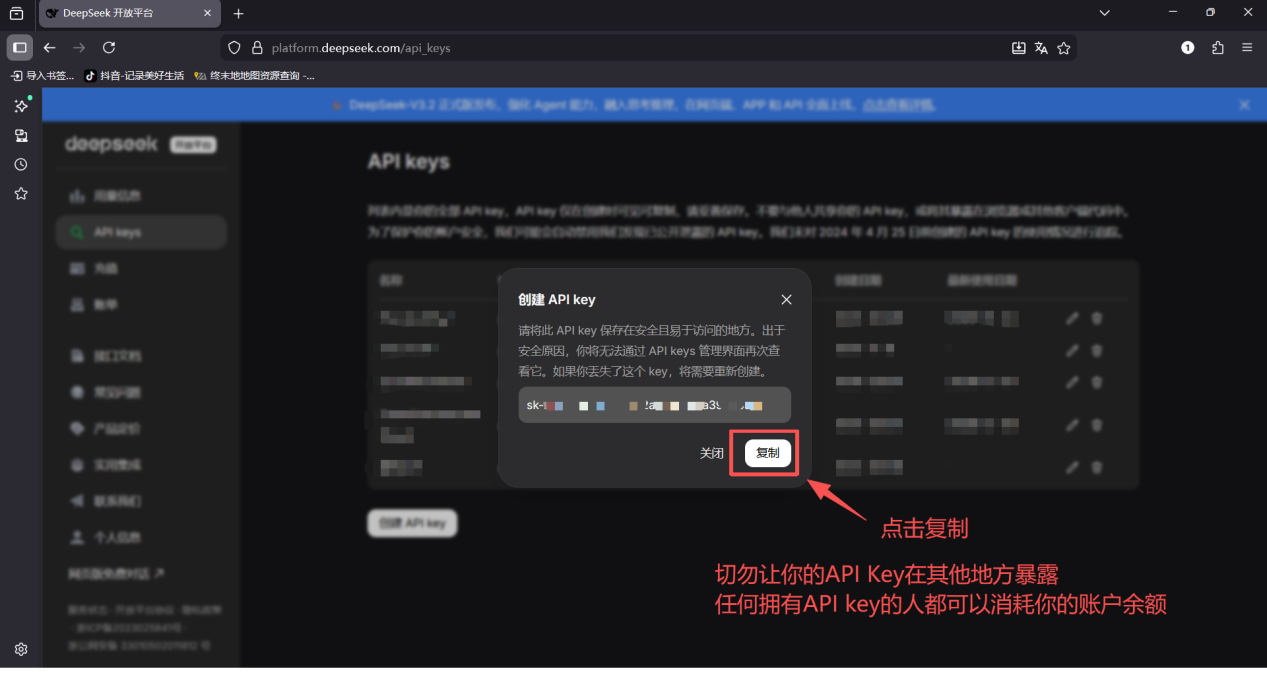Select API keys in the left sidebar
This screenshot has width=1267, height=673.
pyautogui.click(x=141, y=232)
